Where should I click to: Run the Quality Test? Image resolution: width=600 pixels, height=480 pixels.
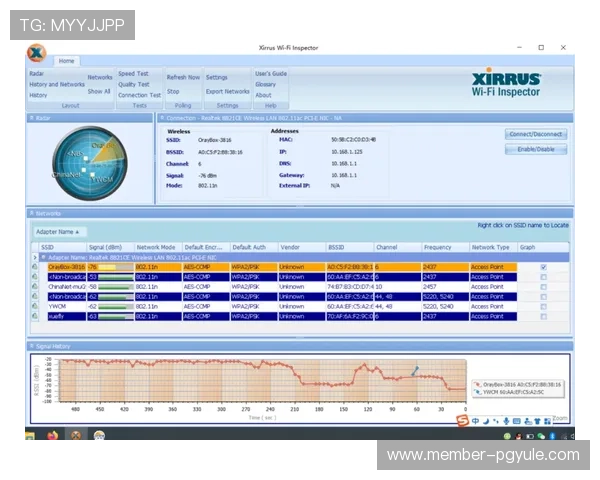click(134, 84)
